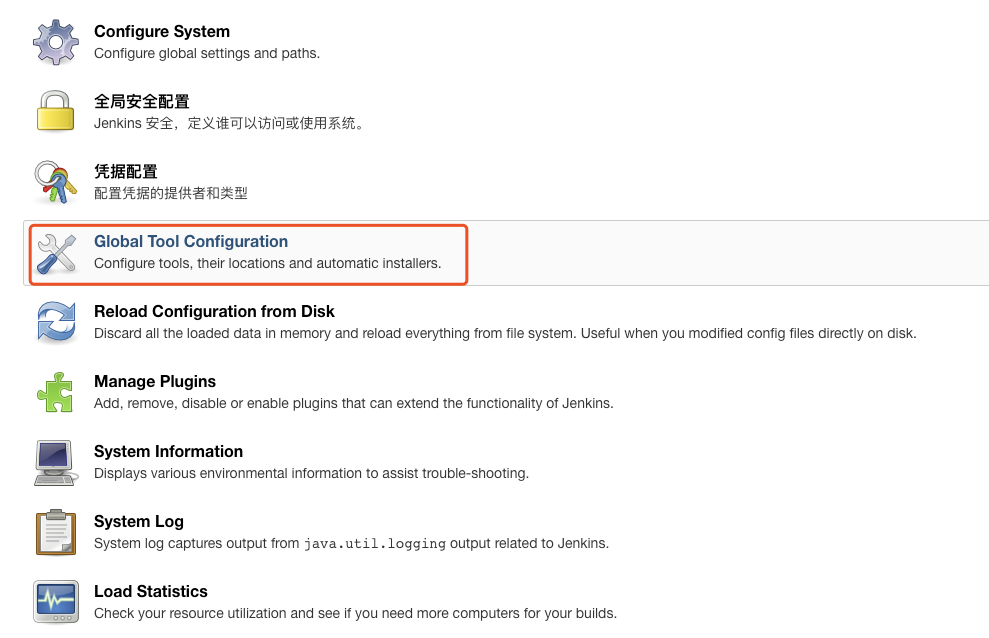Open Configure System settings
989x638 pixels.
161,31
